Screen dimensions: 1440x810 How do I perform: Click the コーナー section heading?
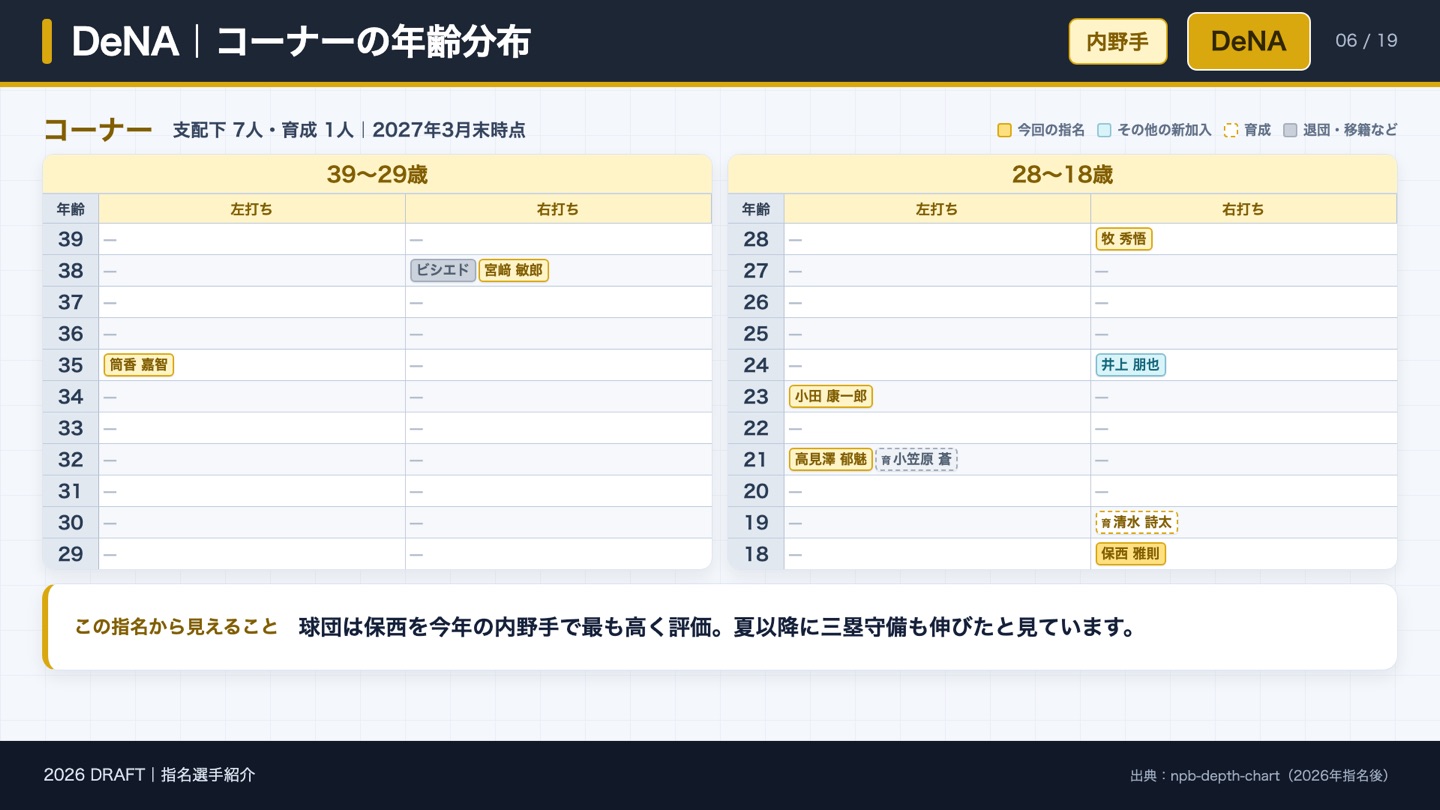click(x=98, y=130)
